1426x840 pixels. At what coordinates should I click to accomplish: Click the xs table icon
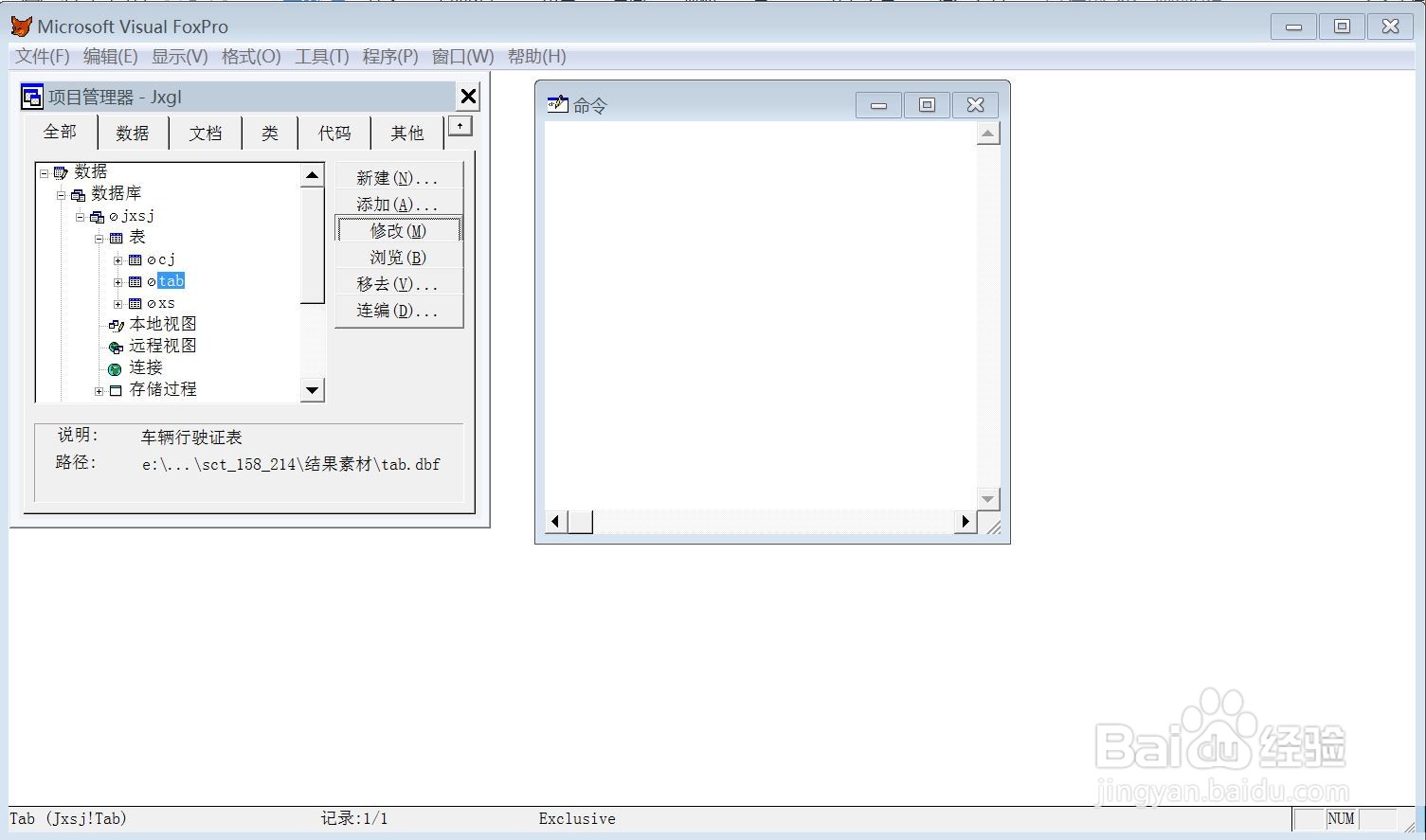click(x=135, y=304)
